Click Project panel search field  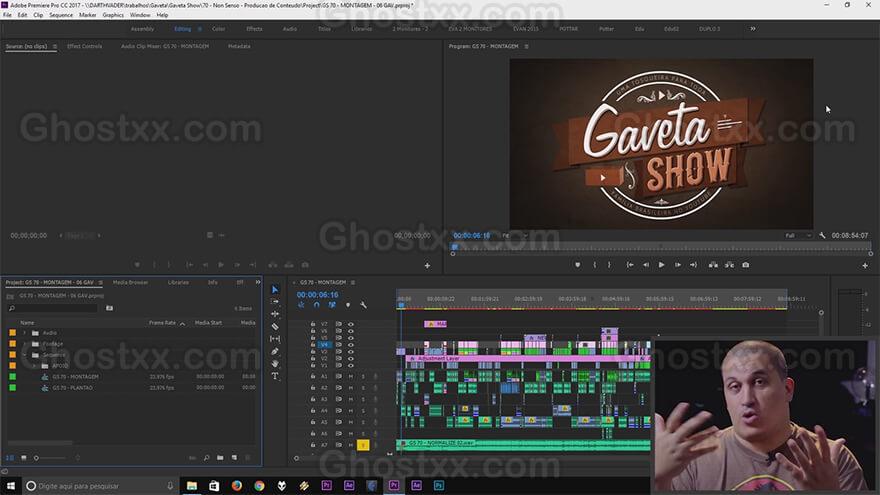[53, 308]
